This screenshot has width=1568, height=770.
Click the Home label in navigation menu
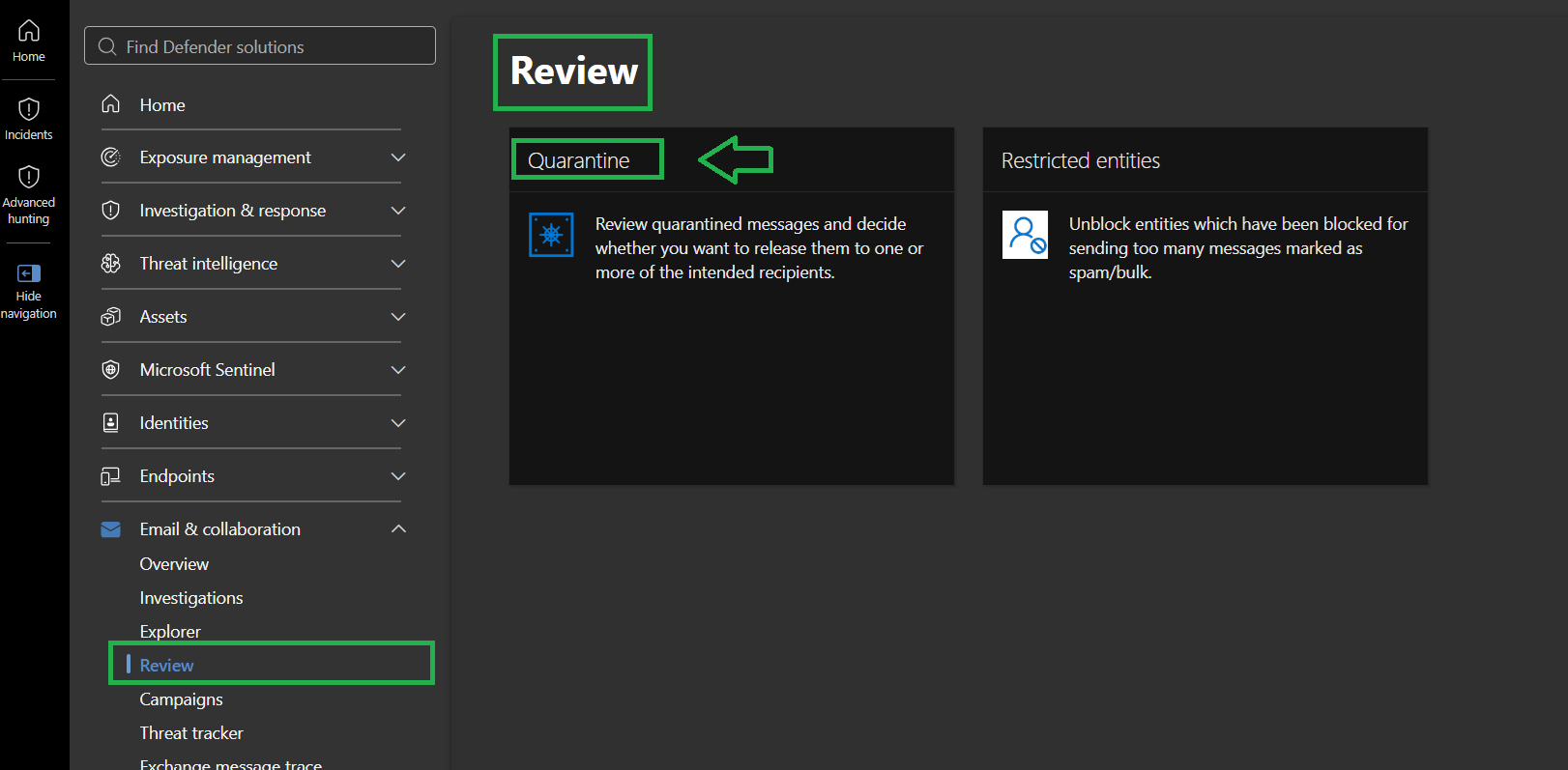162,104
